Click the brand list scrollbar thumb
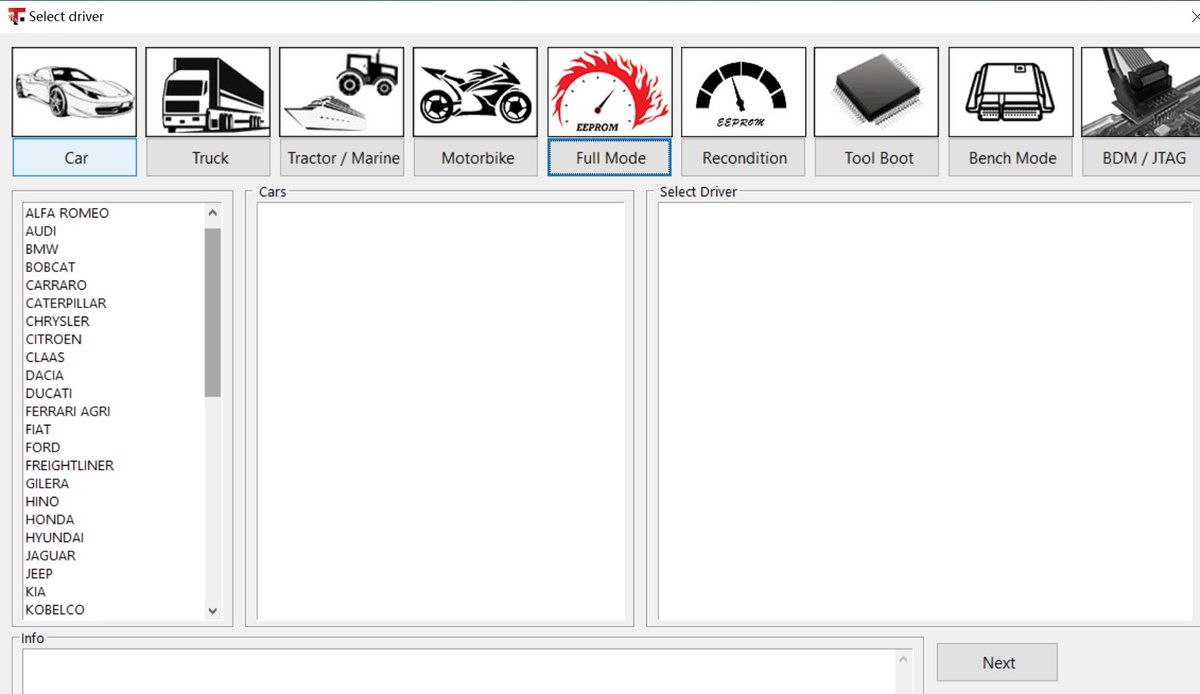1200x694 pixels. [212, 312]
